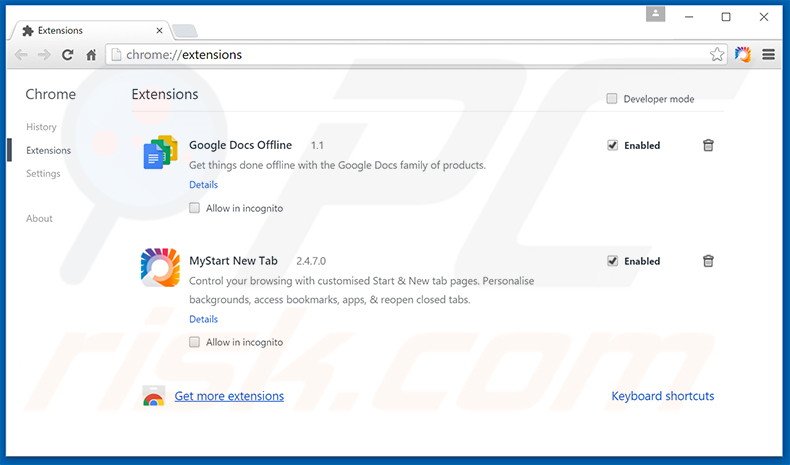Click the forward navigation arrow
Screen dimensions: 790x465
click(44, 55)
